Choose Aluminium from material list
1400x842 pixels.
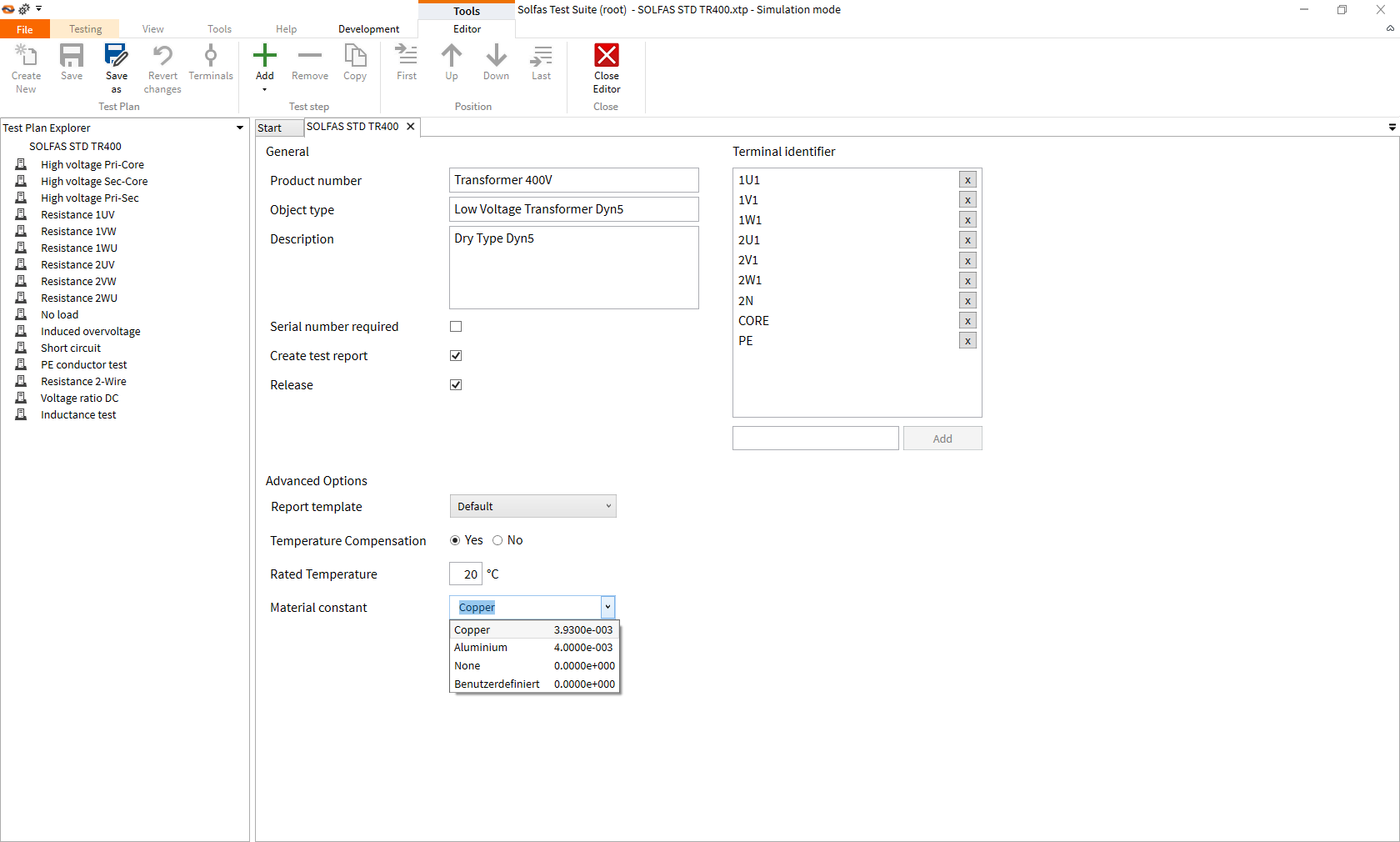tap(534, 648)
